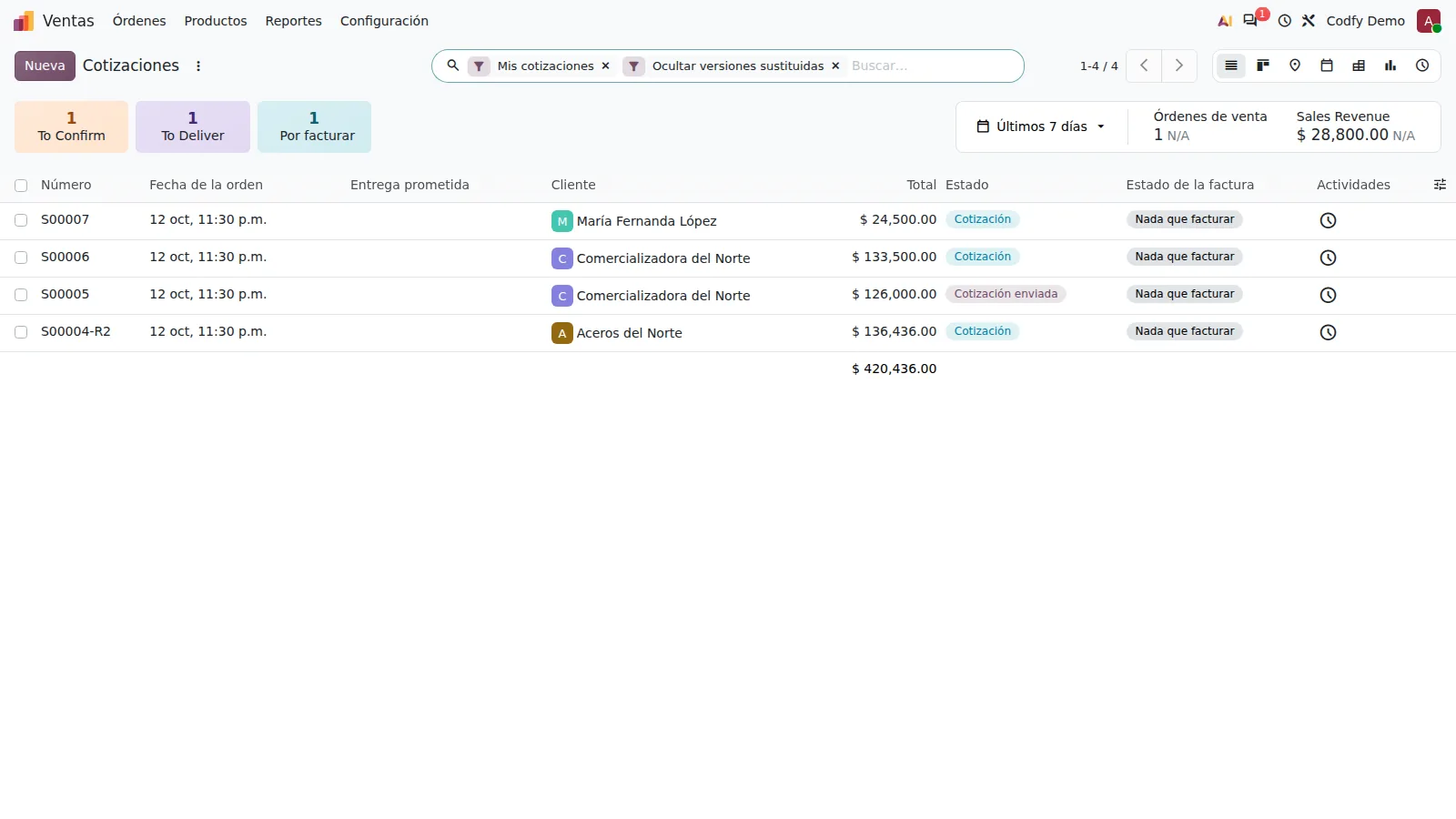Open the Órdenes menu
This screenshot has height=819, width=1456.
[139, 21]
